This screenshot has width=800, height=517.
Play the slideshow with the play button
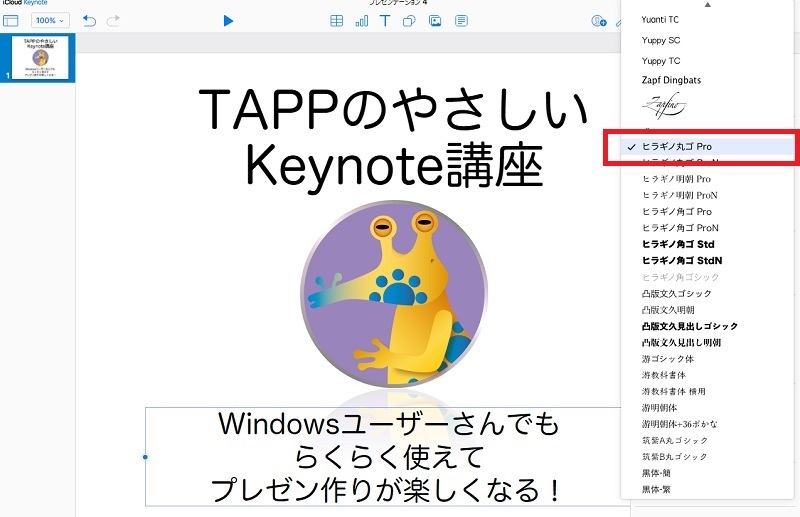(228, 20)
